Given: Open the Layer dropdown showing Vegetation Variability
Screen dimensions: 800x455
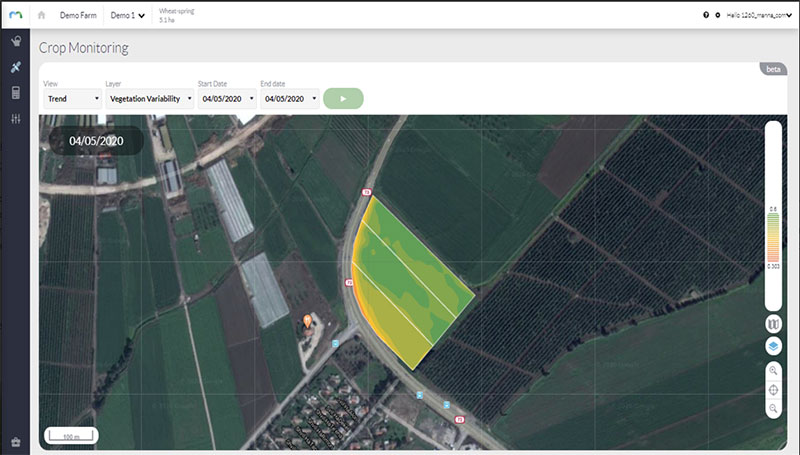Looking at the screenshot, I should (148, 99).
